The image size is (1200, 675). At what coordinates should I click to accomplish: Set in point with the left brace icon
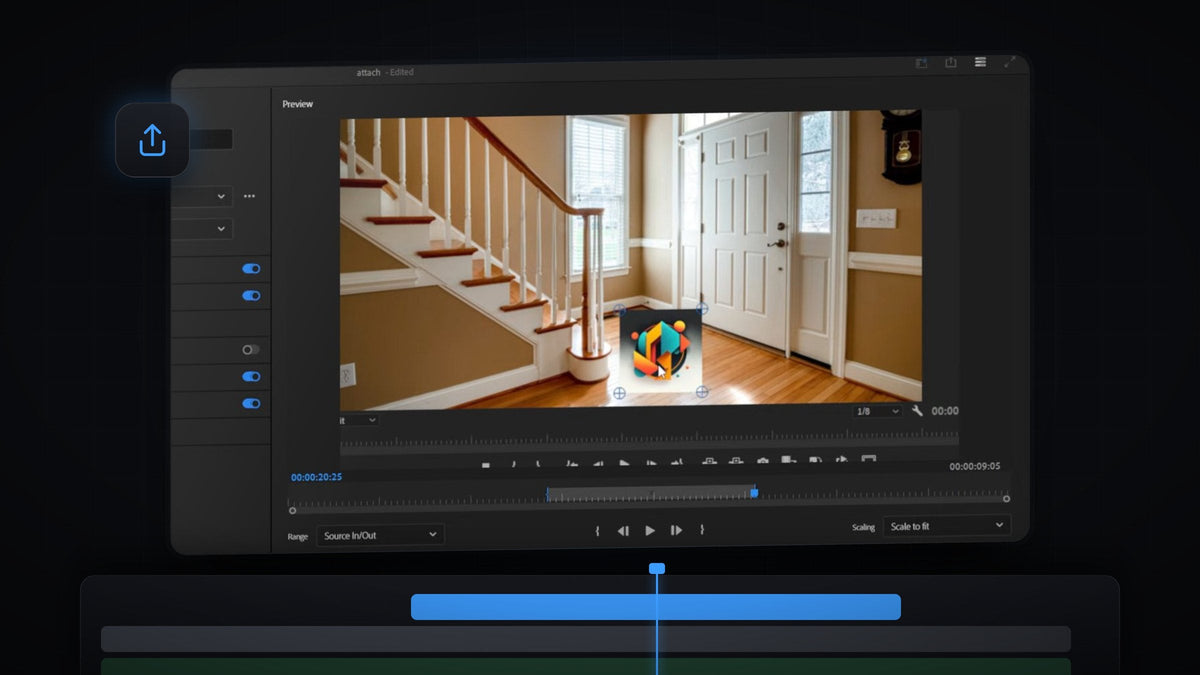click(597, 531)
